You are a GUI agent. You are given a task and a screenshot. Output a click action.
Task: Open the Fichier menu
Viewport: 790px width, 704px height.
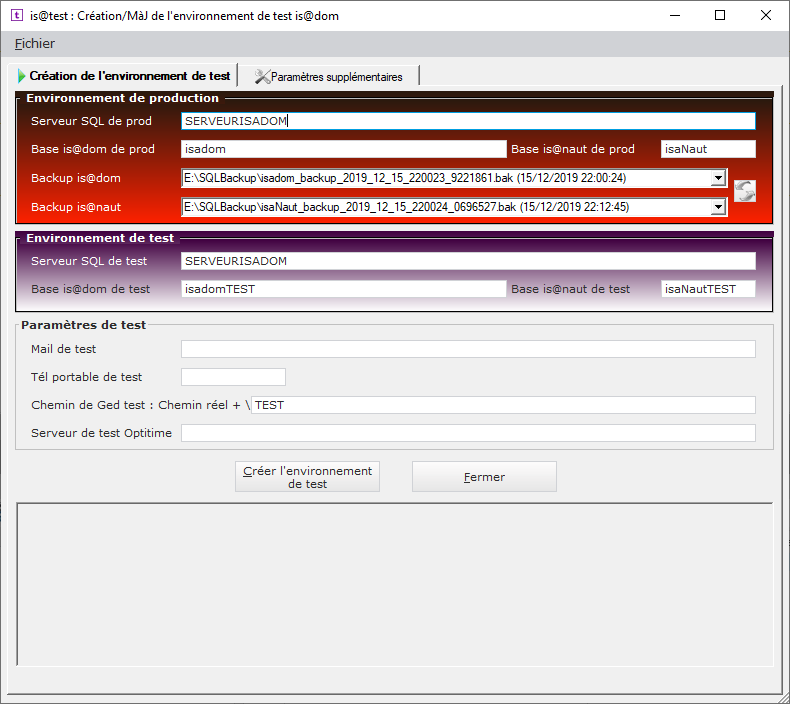click(35, 44)
